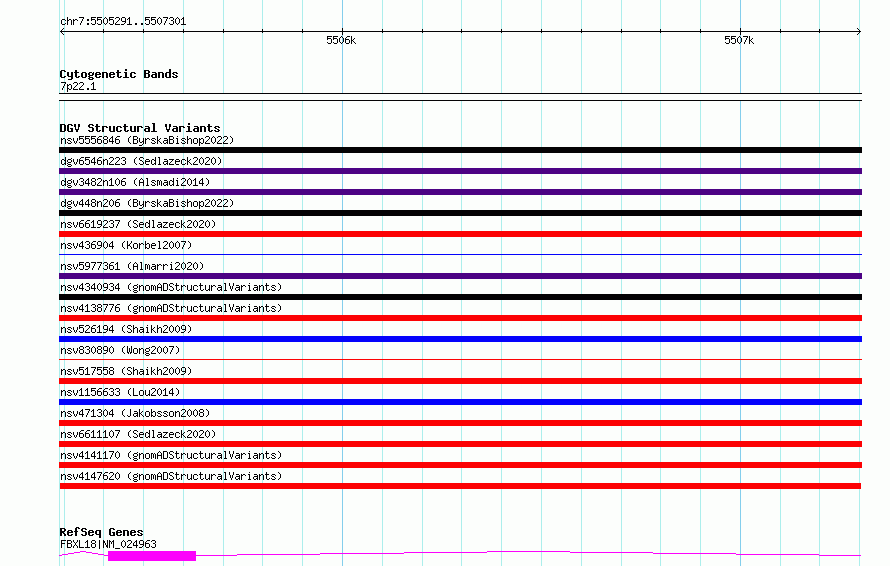This screenshot has height=566, width=890.
Task: Click the 5507k ruler position label
Action: [739, 40]
